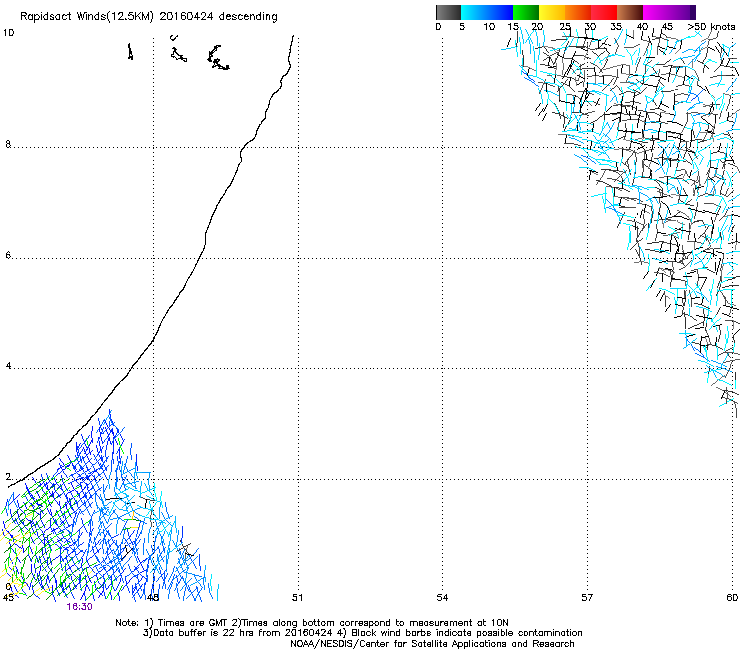This screenshot has width=740, height=650.
Task: Click the latitude label '6' on left axis
Action: pos(8,255)
